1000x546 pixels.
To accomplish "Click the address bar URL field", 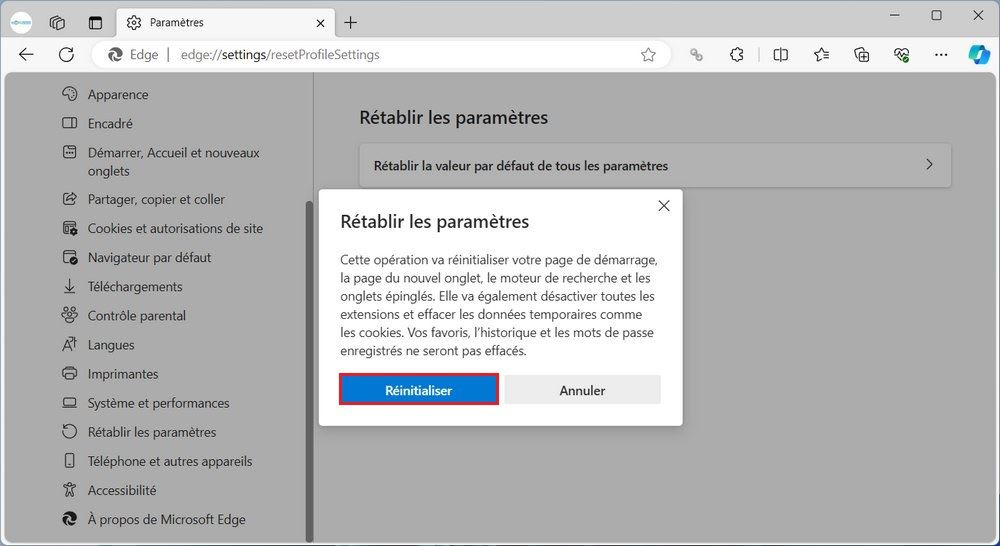I will click(x=400, y=55).
